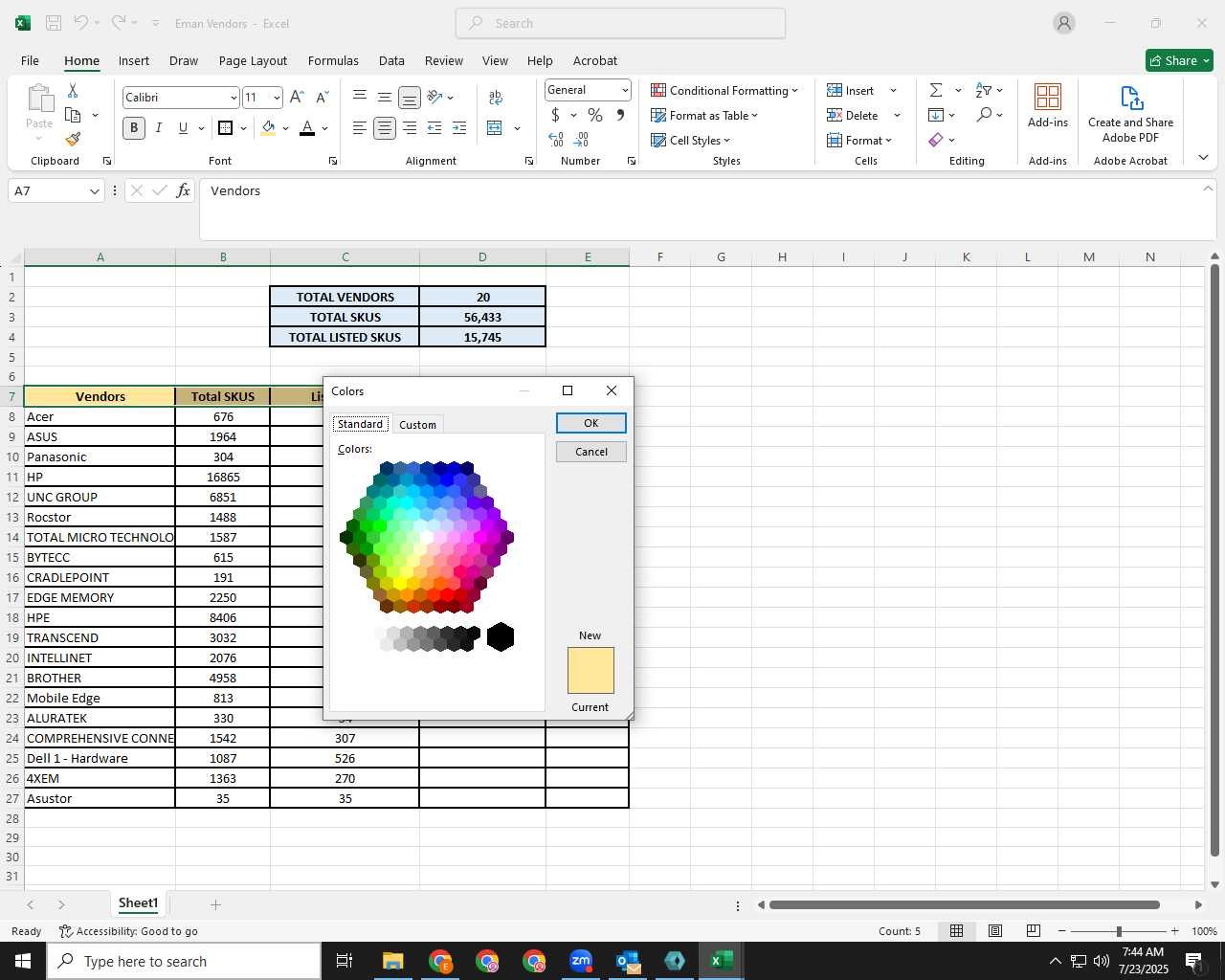Viewport: 1225px width, 980px height.
Task: Toggle align left
Action: pos(360,128)
